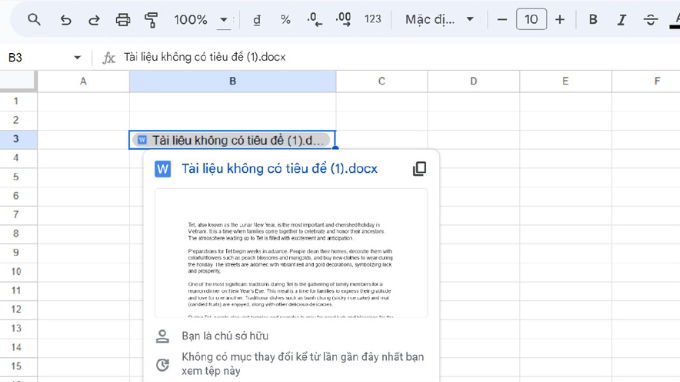The height and width of the screenshot is (382, 680).
Task: Redo the last action
Action: [x=94, y=20]
